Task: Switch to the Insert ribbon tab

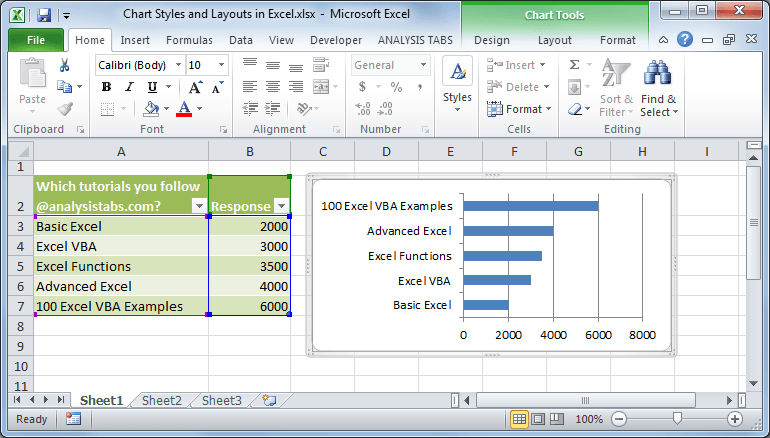Action: (x=135, y=40)
